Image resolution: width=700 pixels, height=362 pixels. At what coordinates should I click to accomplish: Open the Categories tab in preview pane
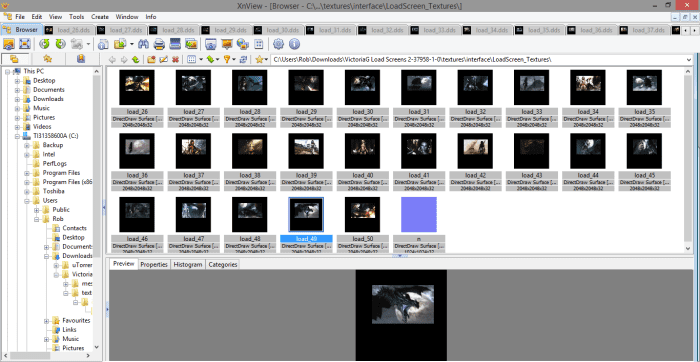point(223,265)
